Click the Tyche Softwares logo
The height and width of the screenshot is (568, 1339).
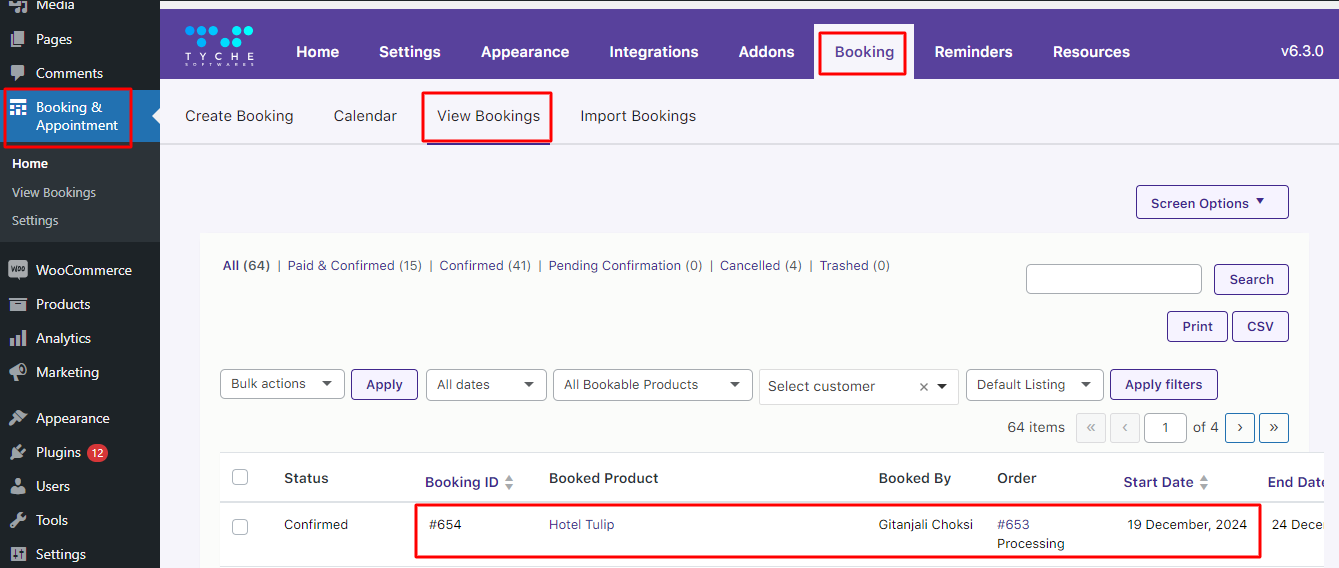click(x=219, y=46)
